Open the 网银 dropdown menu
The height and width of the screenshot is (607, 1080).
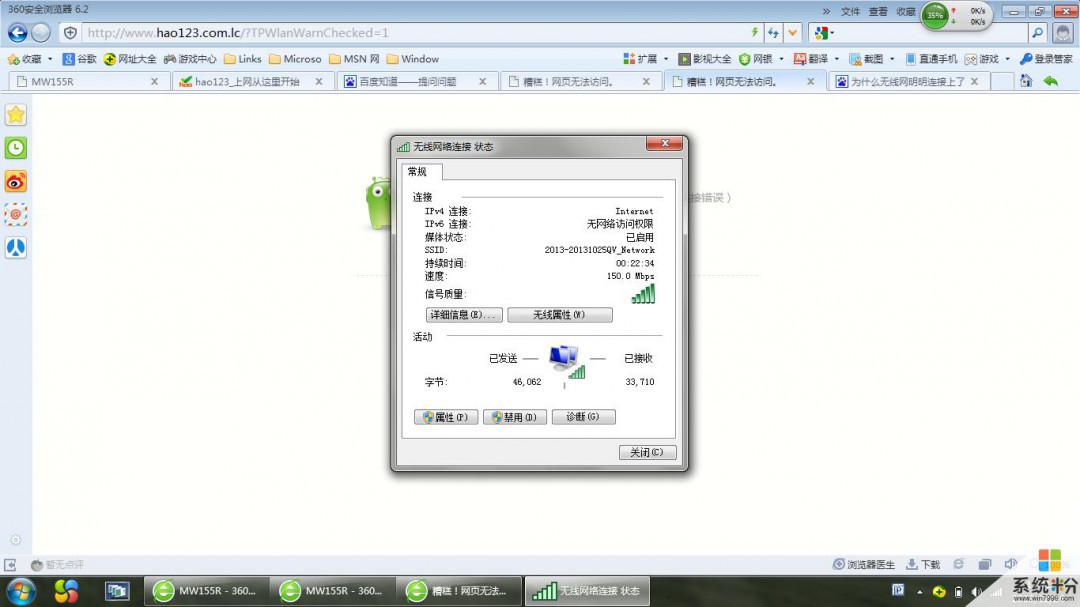(761, 59)
